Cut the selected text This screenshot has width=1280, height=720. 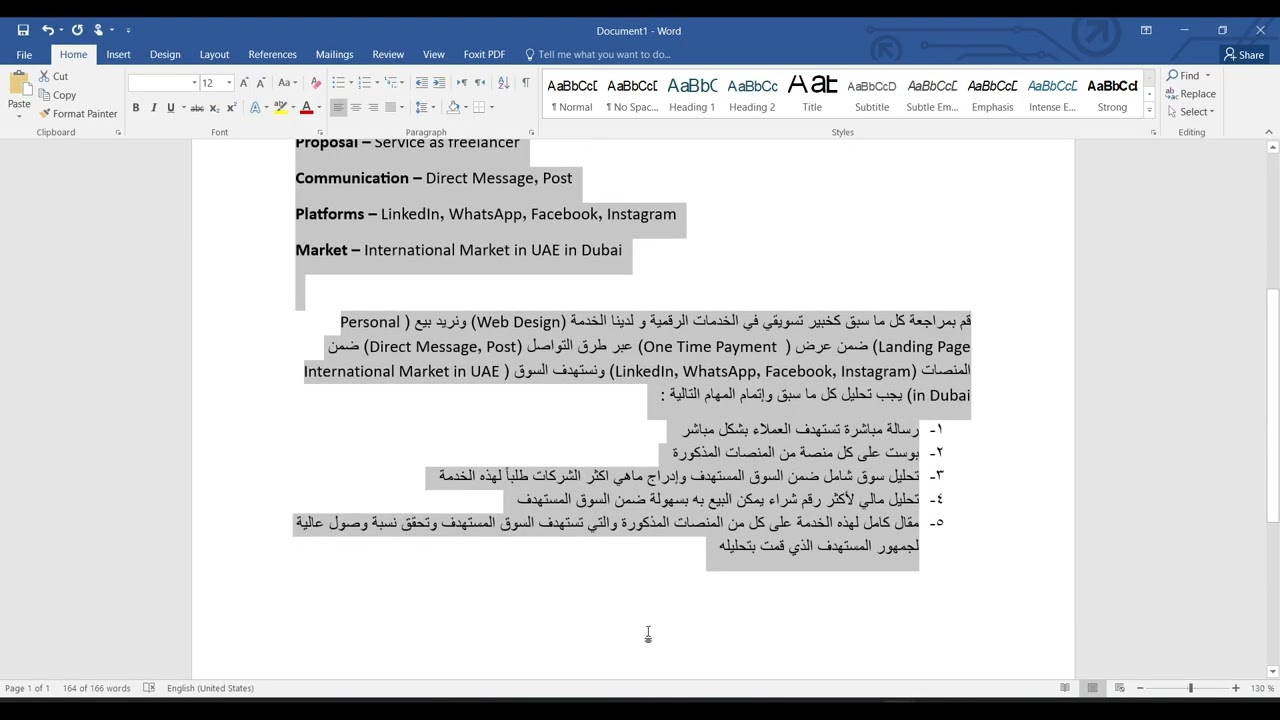coord(53,76)
